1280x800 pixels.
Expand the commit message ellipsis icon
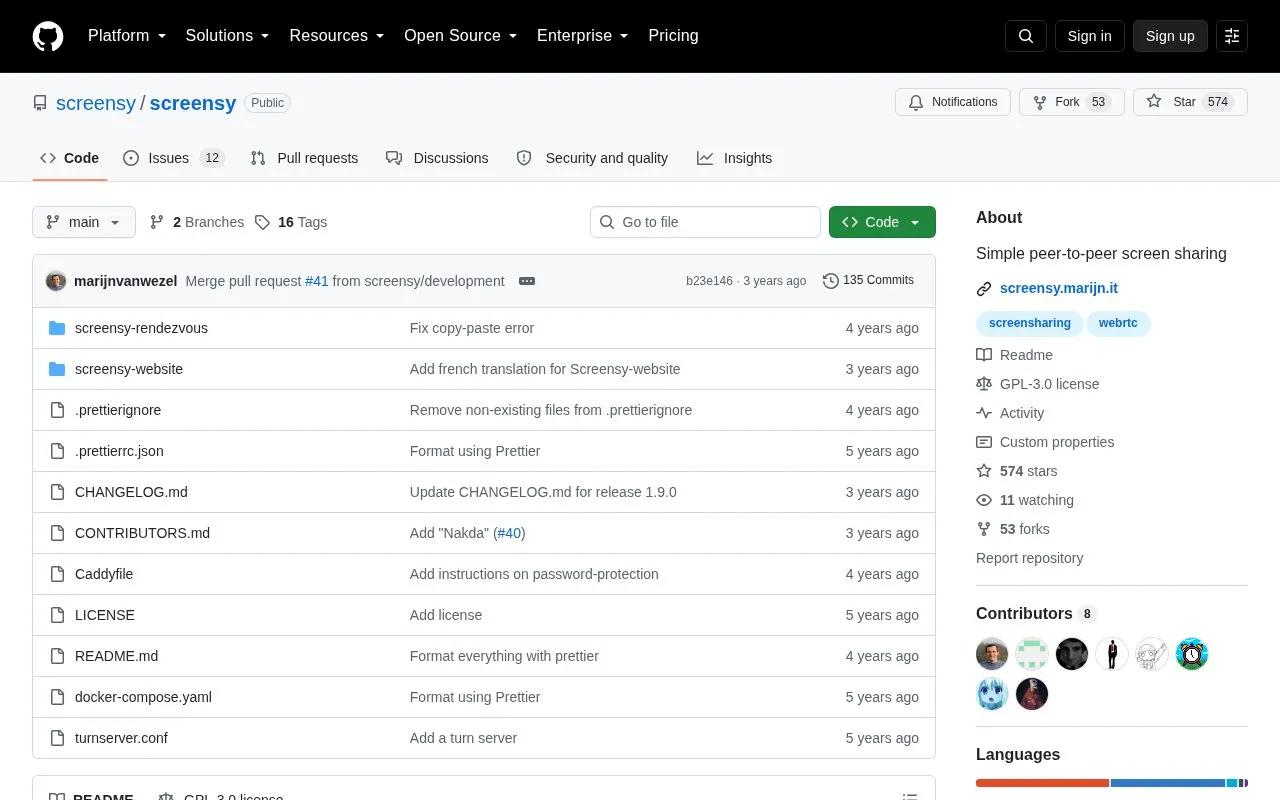(x=527, y=281)
